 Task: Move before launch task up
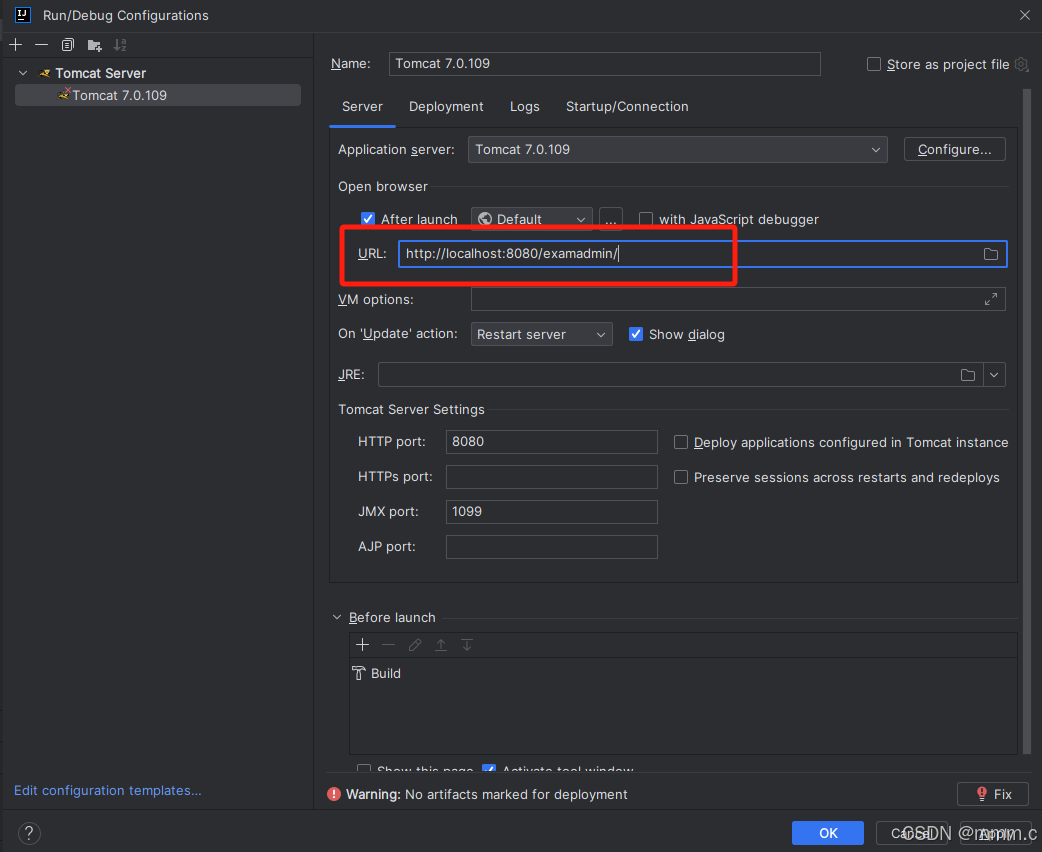click(x=441, y=645)
